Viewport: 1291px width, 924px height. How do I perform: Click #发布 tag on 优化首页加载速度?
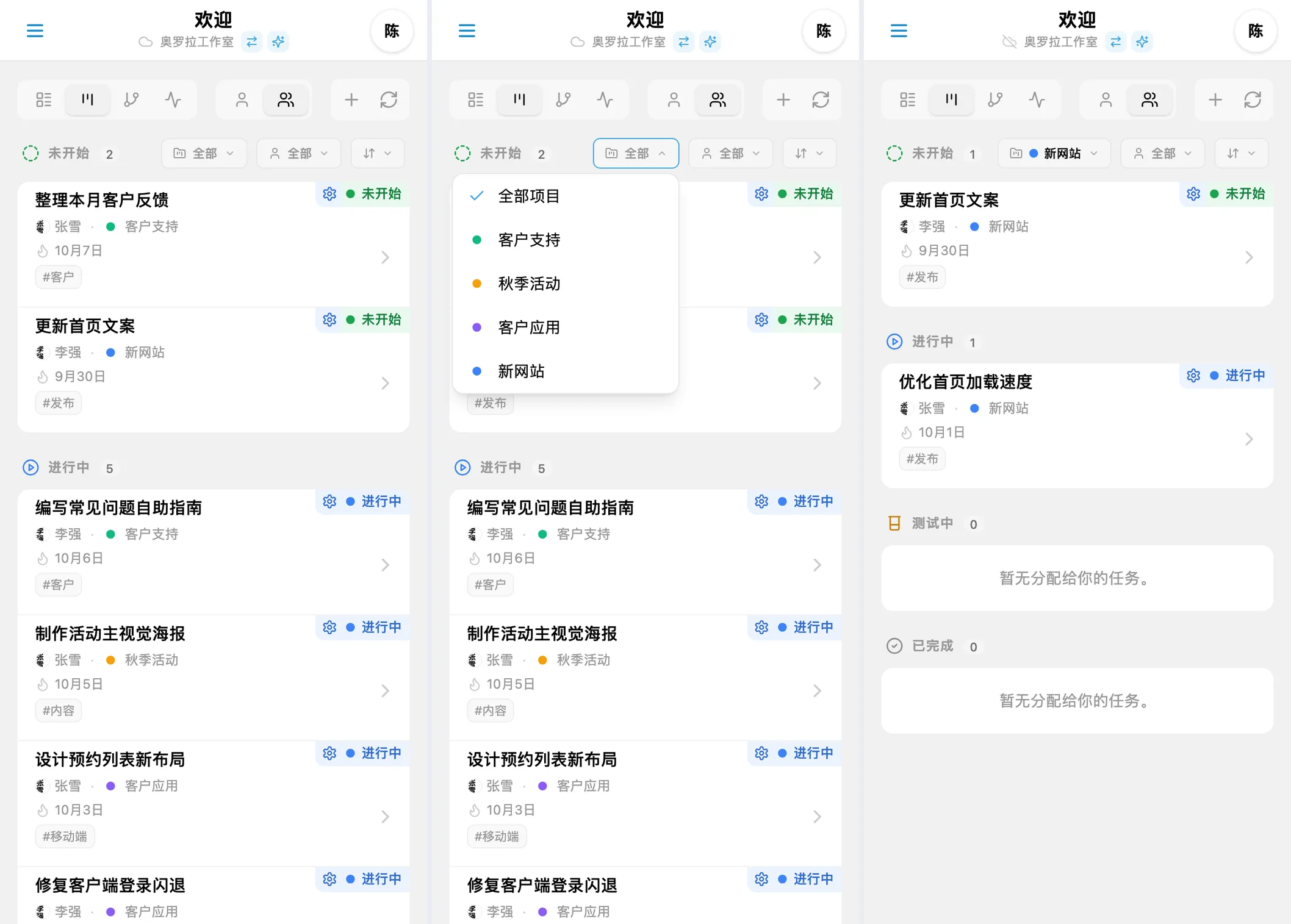pos(922,459)
